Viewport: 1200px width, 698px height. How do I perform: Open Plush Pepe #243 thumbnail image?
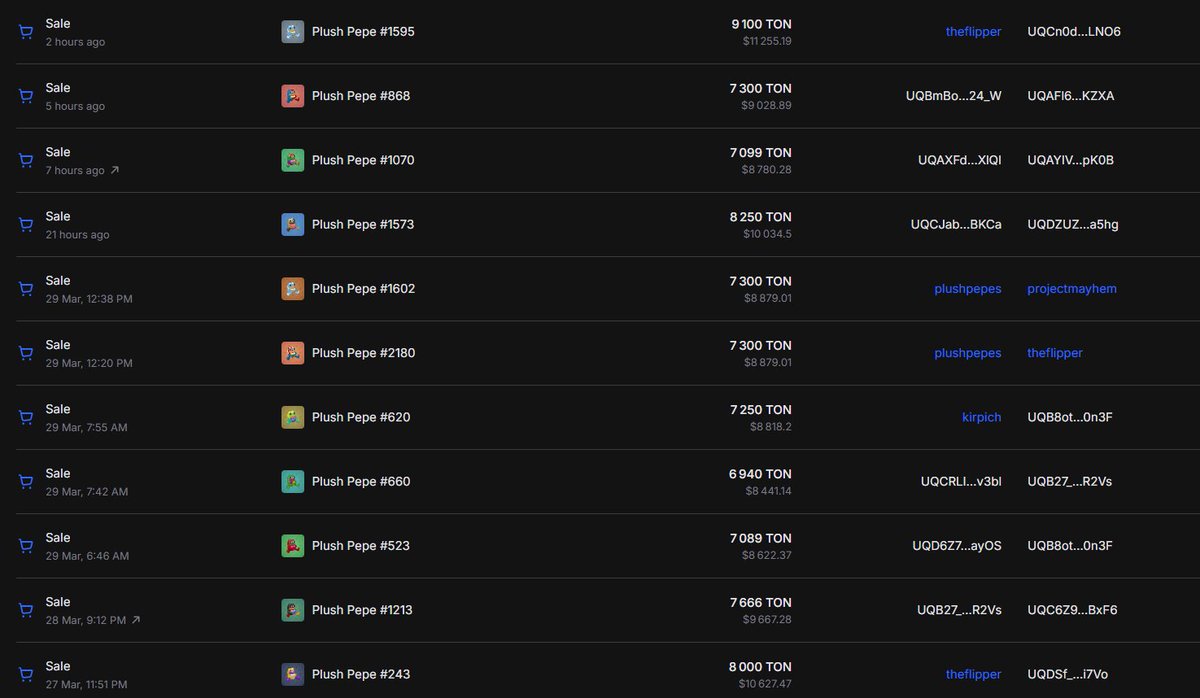(293, 674)
